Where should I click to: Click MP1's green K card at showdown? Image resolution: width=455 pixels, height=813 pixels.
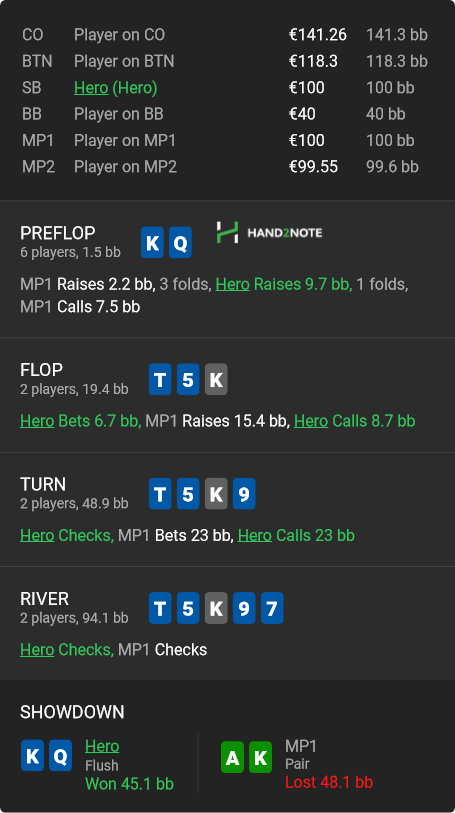tap(261, 758)
